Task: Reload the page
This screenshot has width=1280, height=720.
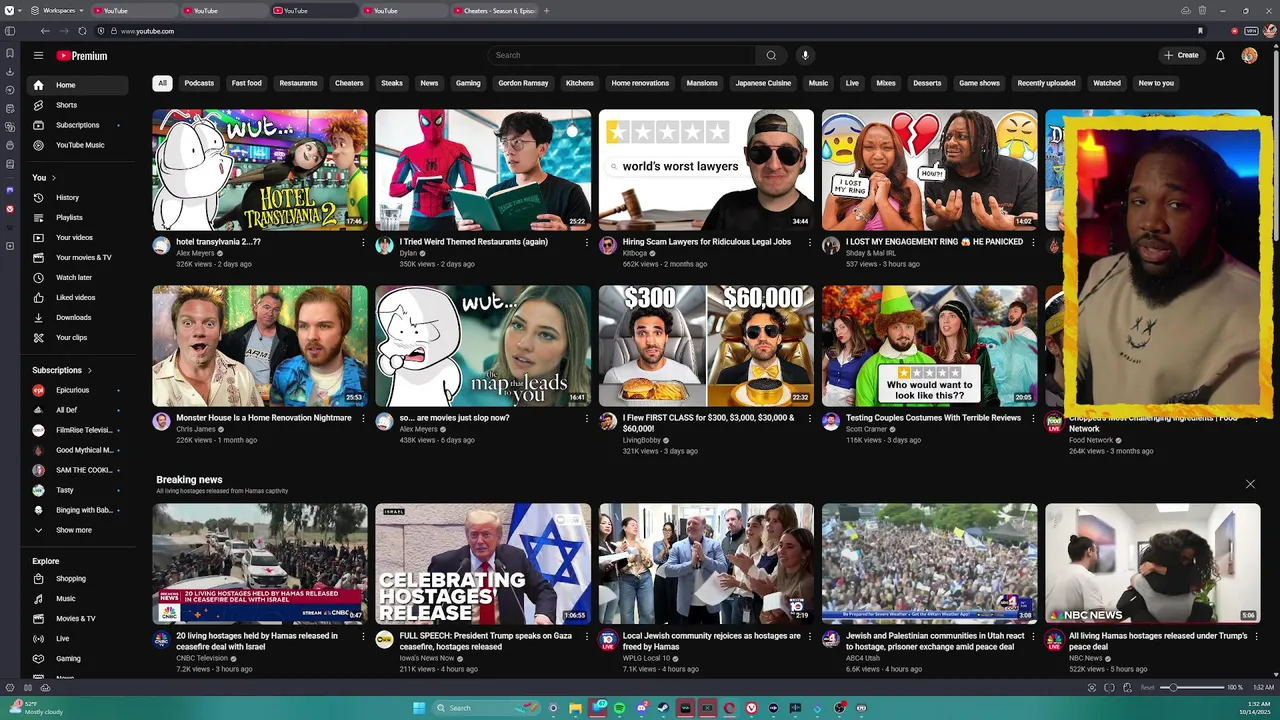Action: click(x=82, y=31)
